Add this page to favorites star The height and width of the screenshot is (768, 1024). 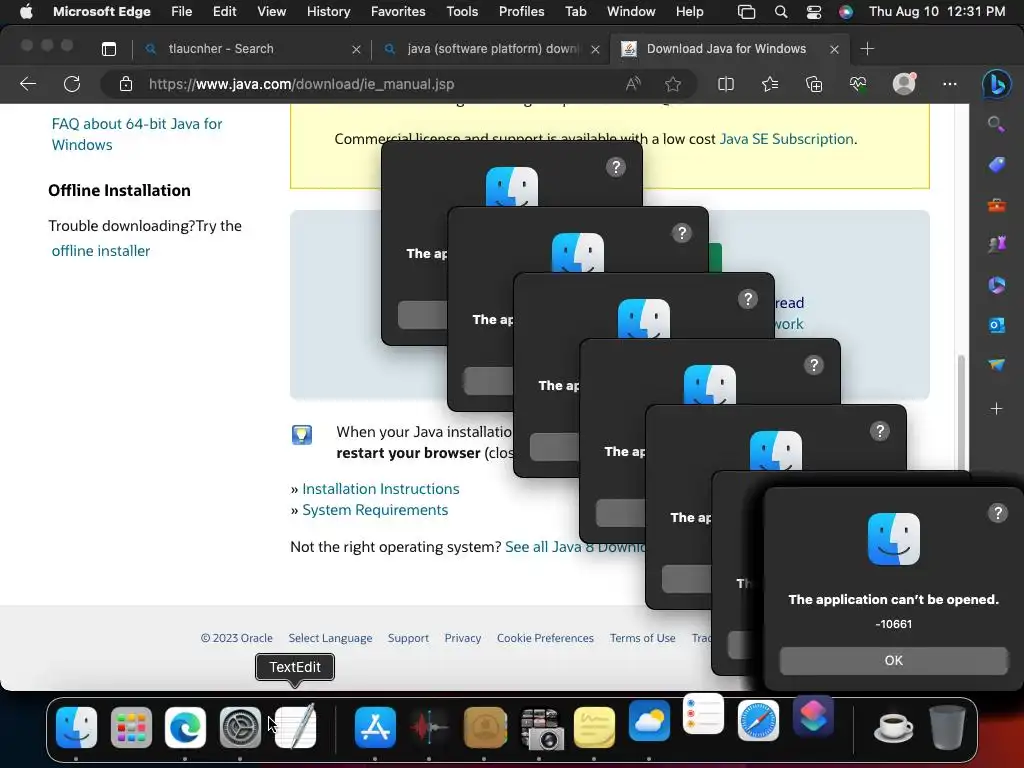(x=673, y=84)
